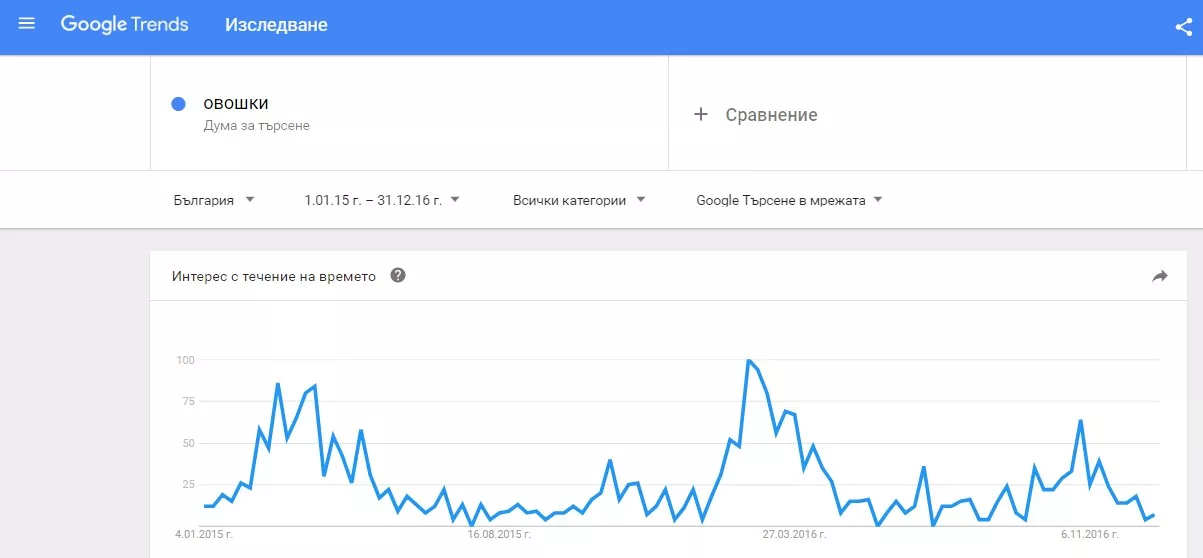1203x558 pixels.
Task: Click the Изследване header title
Action: pyautogui.click(x=276, y=24)
